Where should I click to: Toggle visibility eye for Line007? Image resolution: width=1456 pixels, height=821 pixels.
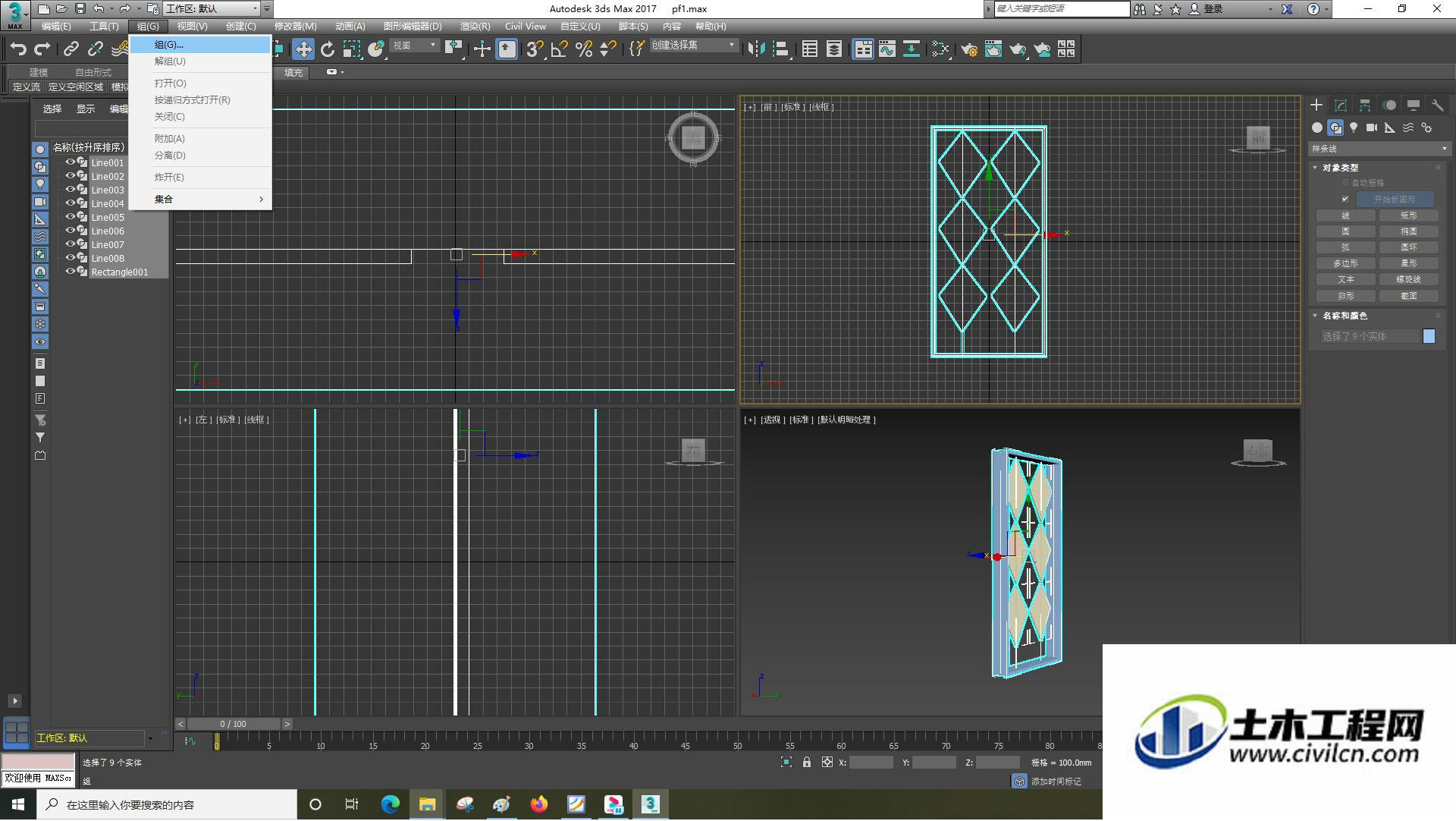71,244
